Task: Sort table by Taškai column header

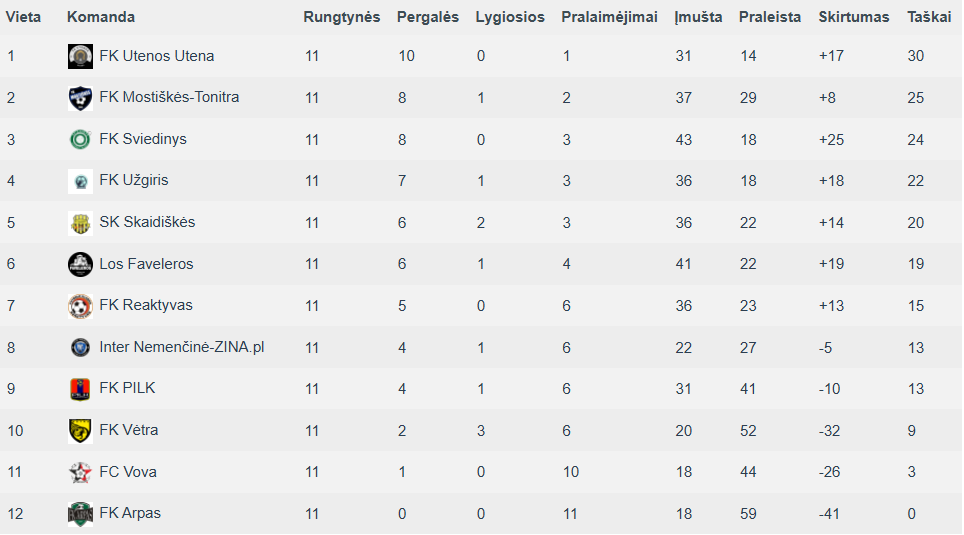Action: (929, 17)
